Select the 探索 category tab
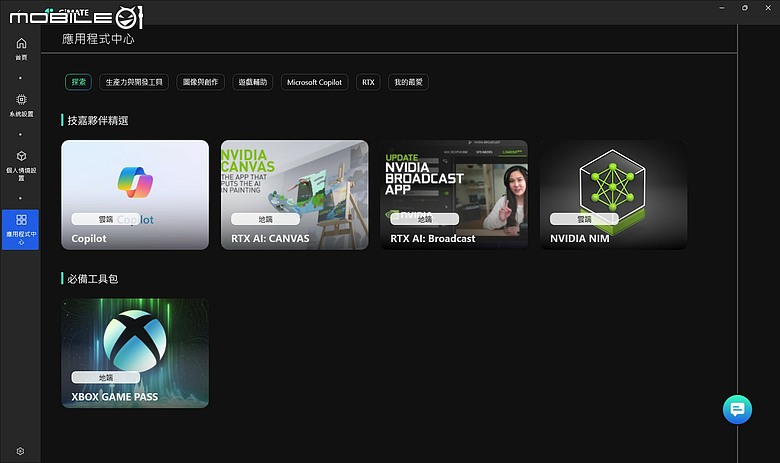Screen dimensions: 780x463 [79, 82]
